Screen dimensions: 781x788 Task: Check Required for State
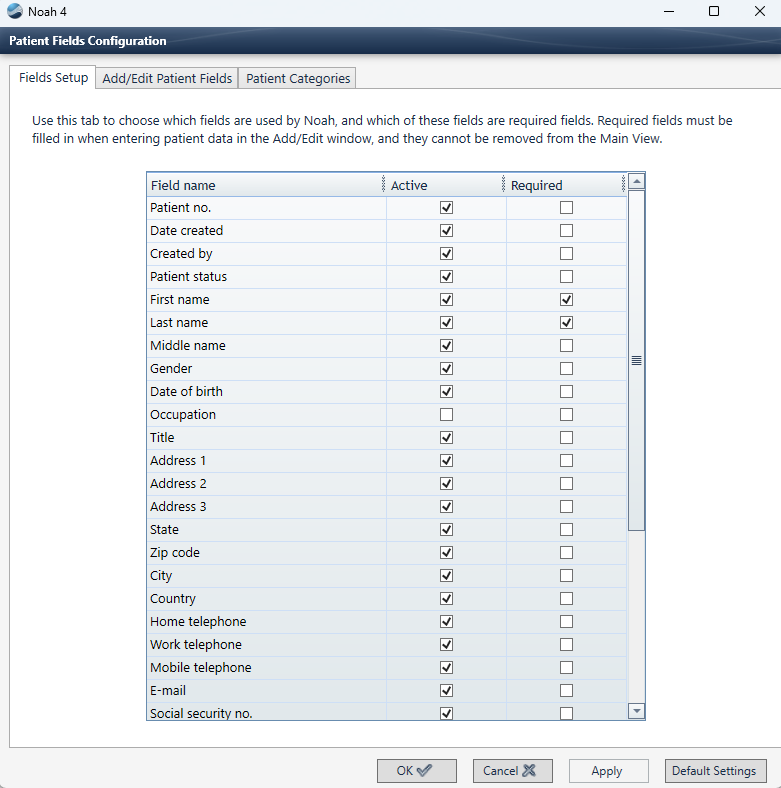(566, 530)
